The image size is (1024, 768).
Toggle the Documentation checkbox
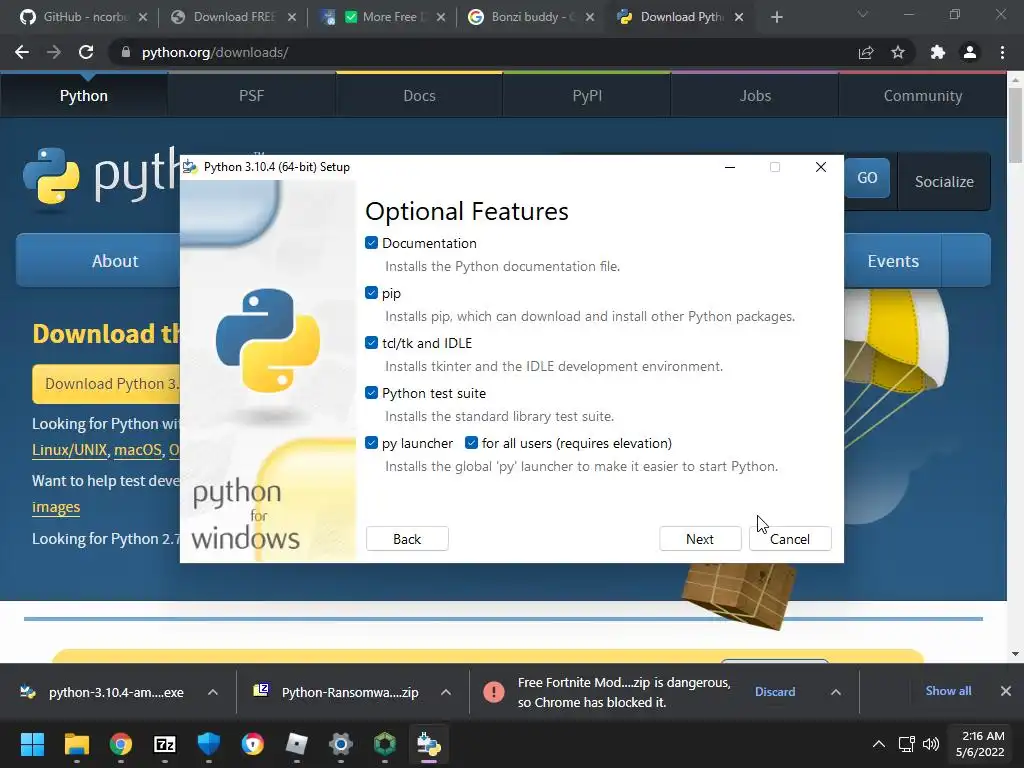(x=372, y=243)
